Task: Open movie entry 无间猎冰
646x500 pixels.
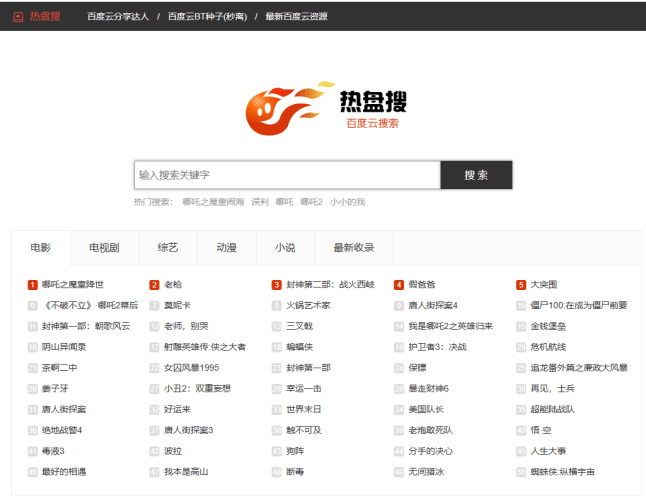Action: (x=426, y=472)
